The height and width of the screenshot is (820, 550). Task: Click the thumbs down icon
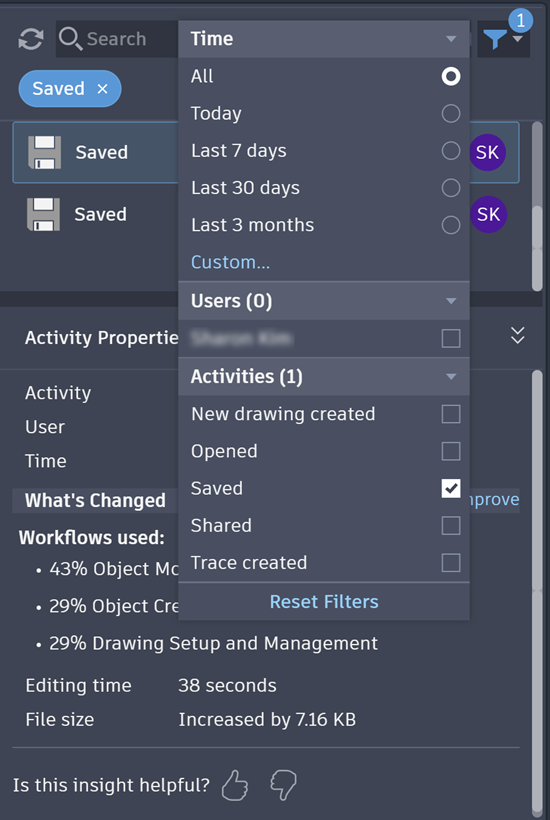[x=283, y=785]
